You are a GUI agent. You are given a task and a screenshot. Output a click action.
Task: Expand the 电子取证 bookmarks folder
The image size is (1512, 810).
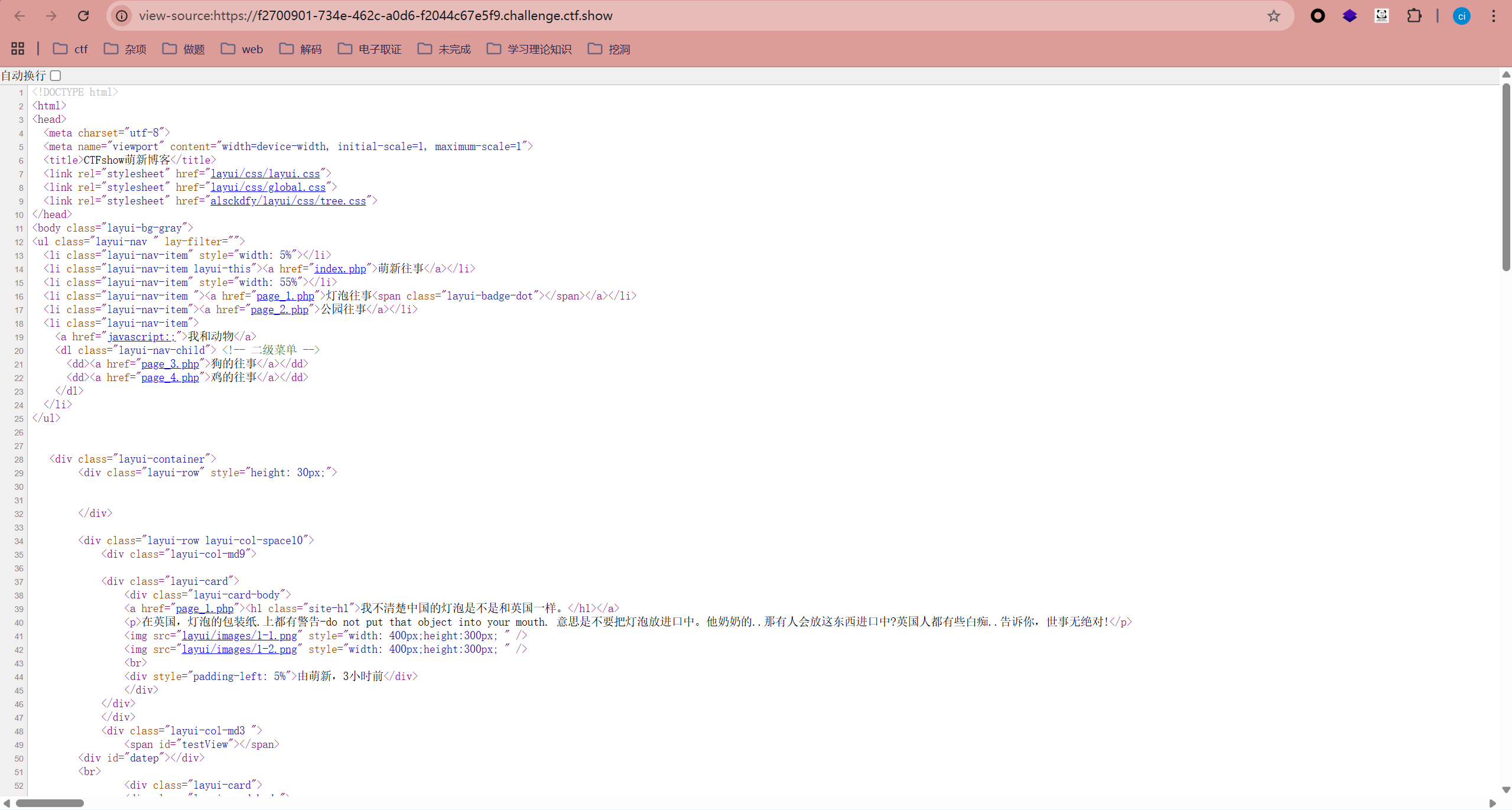pyautogui.click(x=369, y=49)
